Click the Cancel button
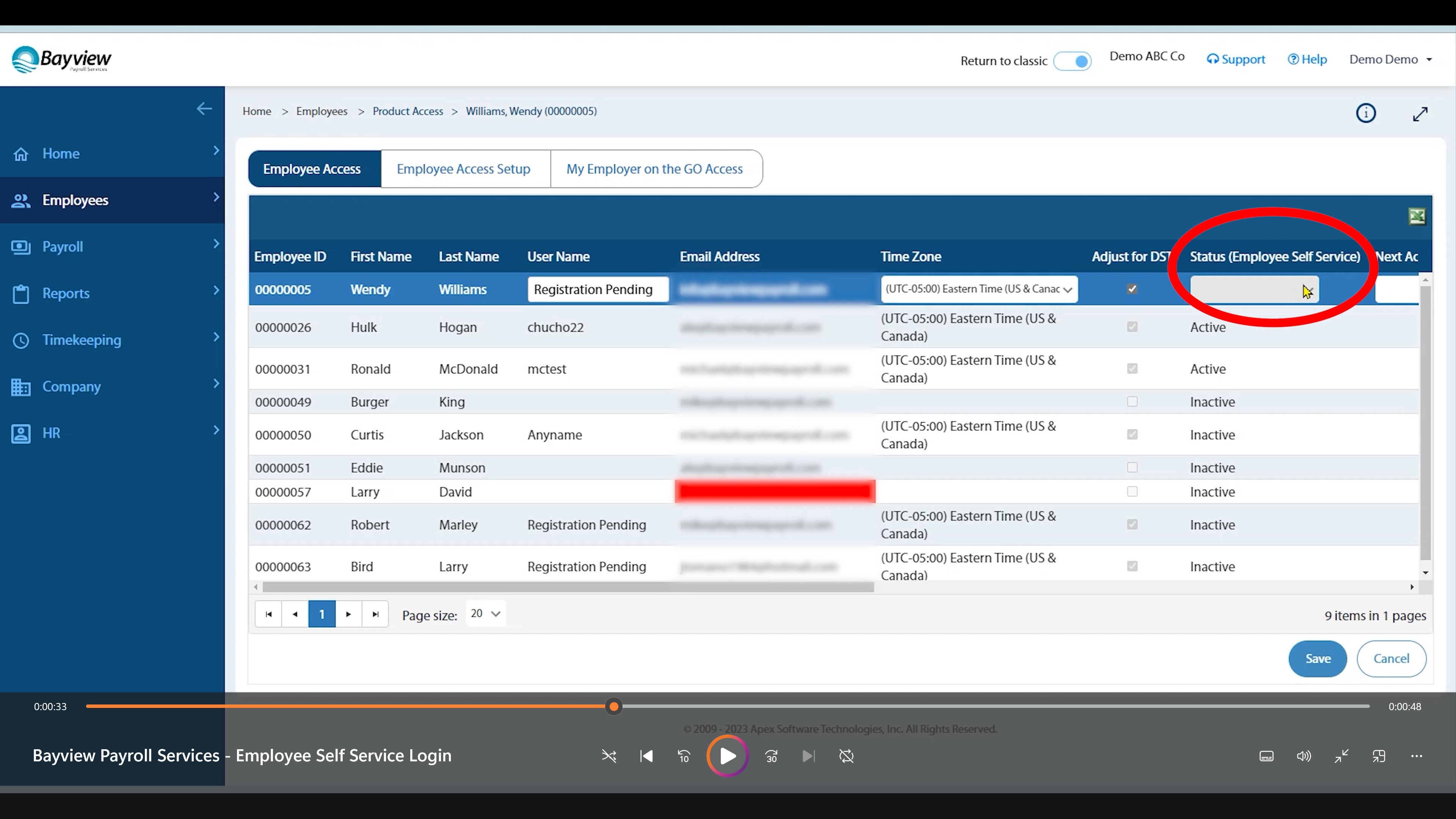Viewport: 1456px width, 819px height. click(x=1391, y=658)
